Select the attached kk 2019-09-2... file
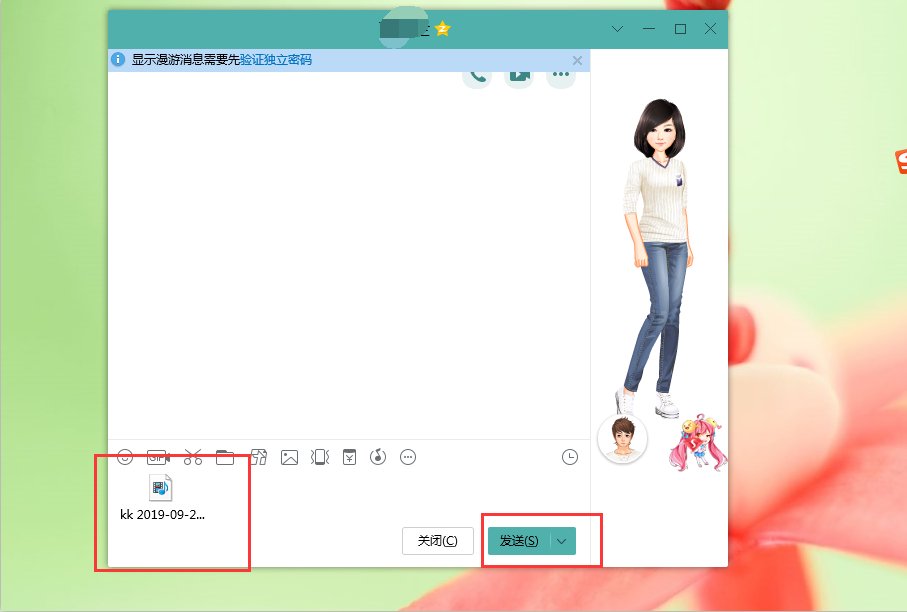The width and height of the screenshot is (907, 612). [x=161, y=498]
